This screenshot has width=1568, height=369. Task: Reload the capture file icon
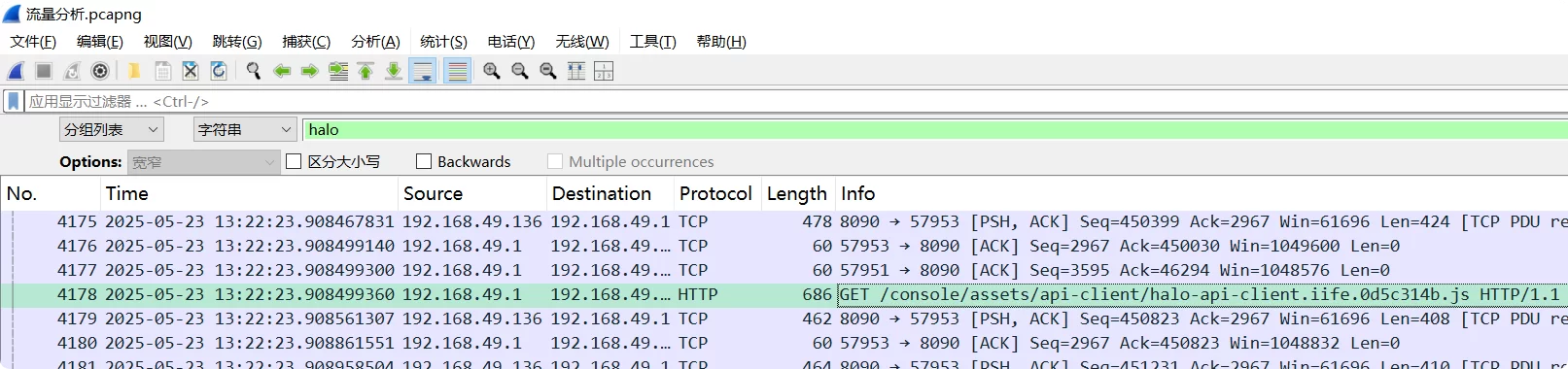pyautogui.click(x=219, y=71)
